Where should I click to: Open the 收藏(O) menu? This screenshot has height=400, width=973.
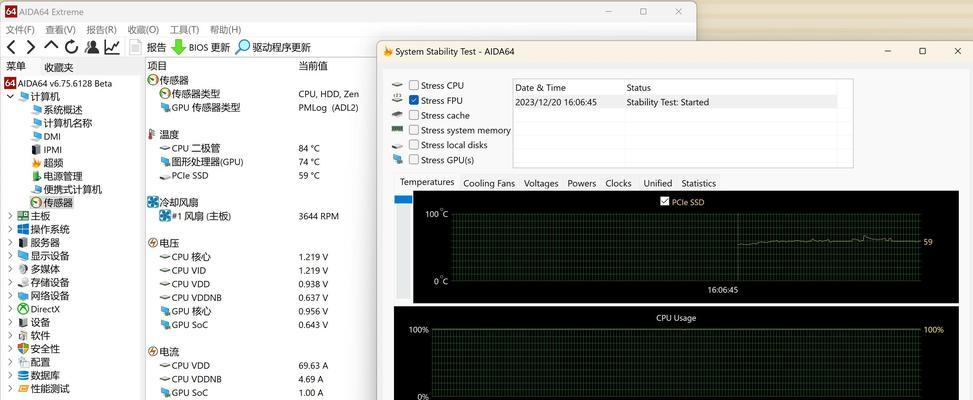coord(143,30)
